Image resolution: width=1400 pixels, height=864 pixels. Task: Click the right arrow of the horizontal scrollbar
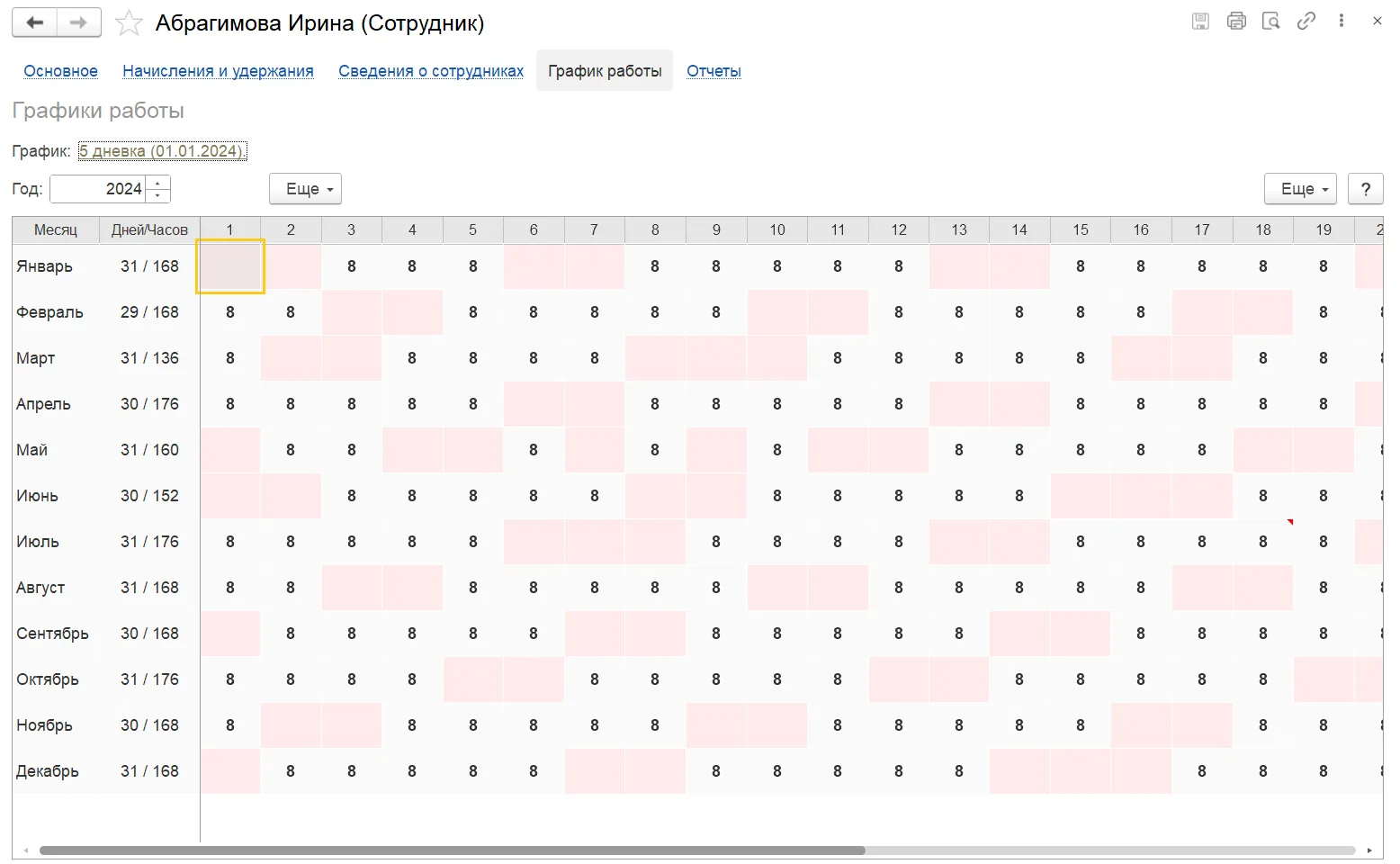(1369, 850)
